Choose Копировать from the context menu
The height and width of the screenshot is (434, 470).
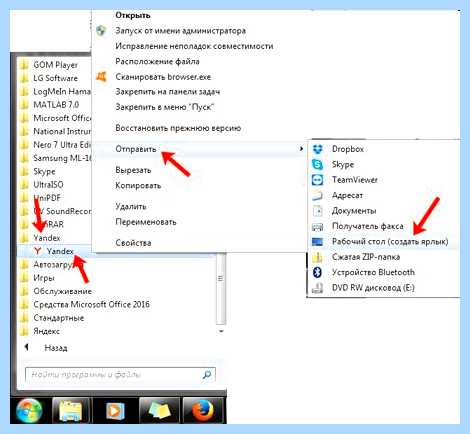click(x=138, y=185)
